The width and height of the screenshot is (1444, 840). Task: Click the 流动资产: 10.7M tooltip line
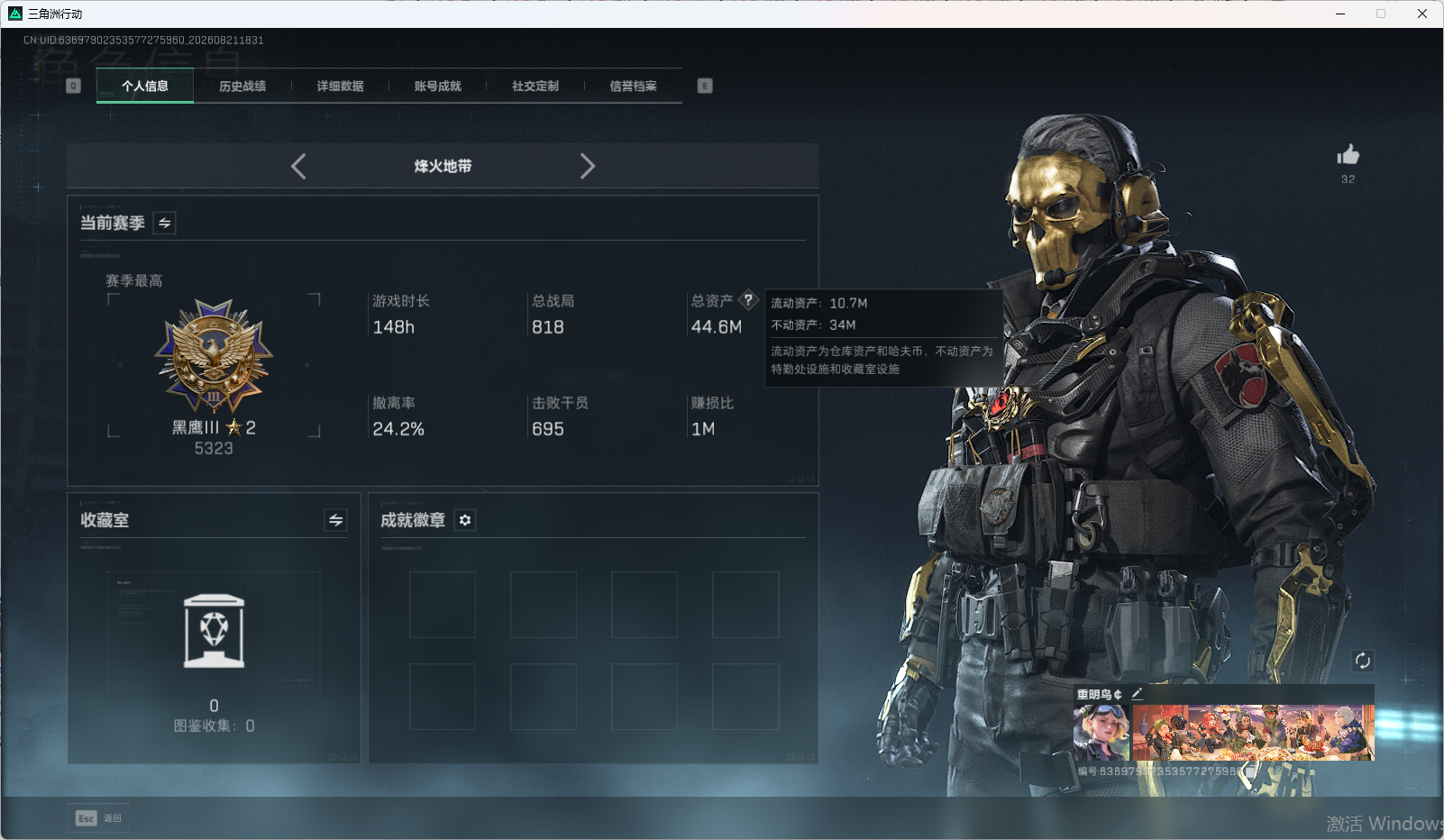819,303
